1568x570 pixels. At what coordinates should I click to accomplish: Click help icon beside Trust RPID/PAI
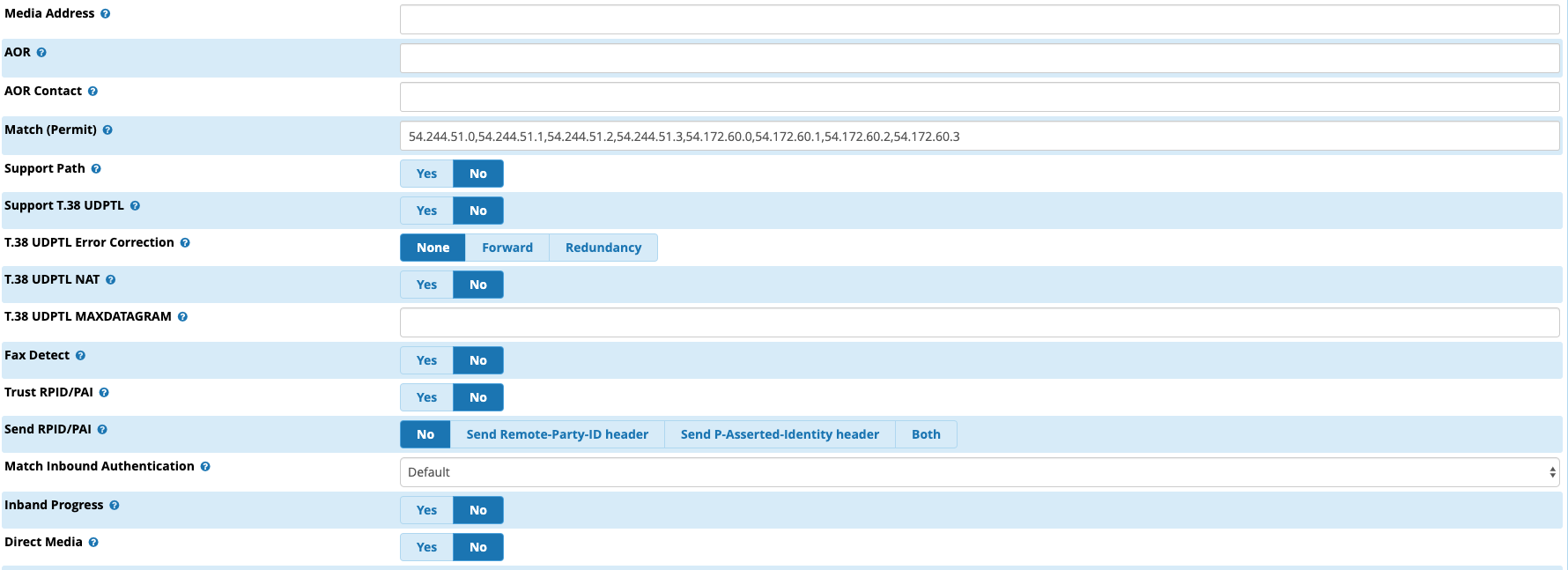pos(104,393)
